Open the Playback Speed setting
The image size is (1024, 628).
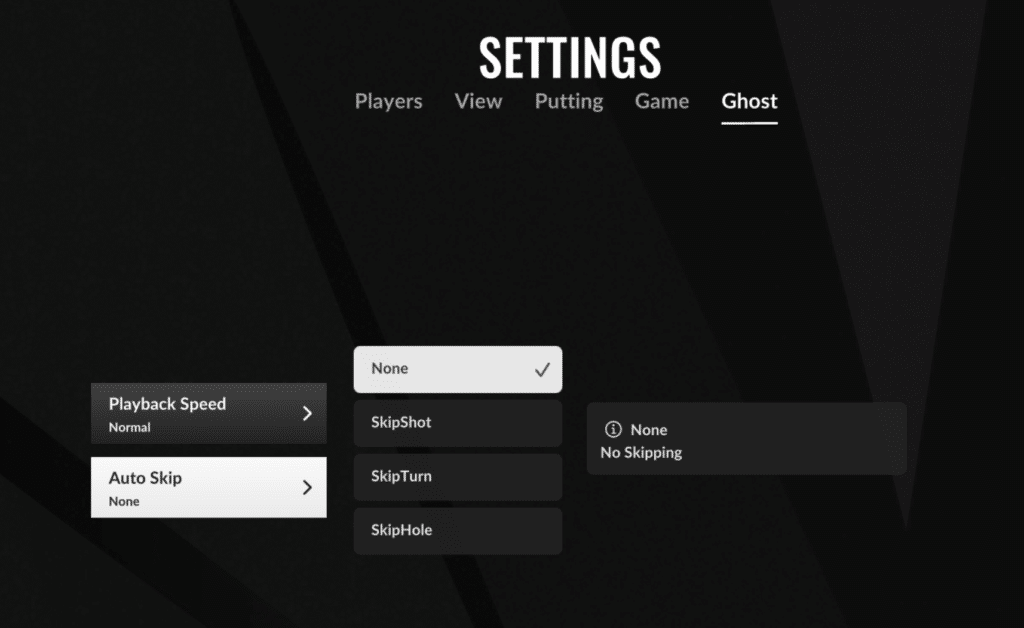coord(208,413)
